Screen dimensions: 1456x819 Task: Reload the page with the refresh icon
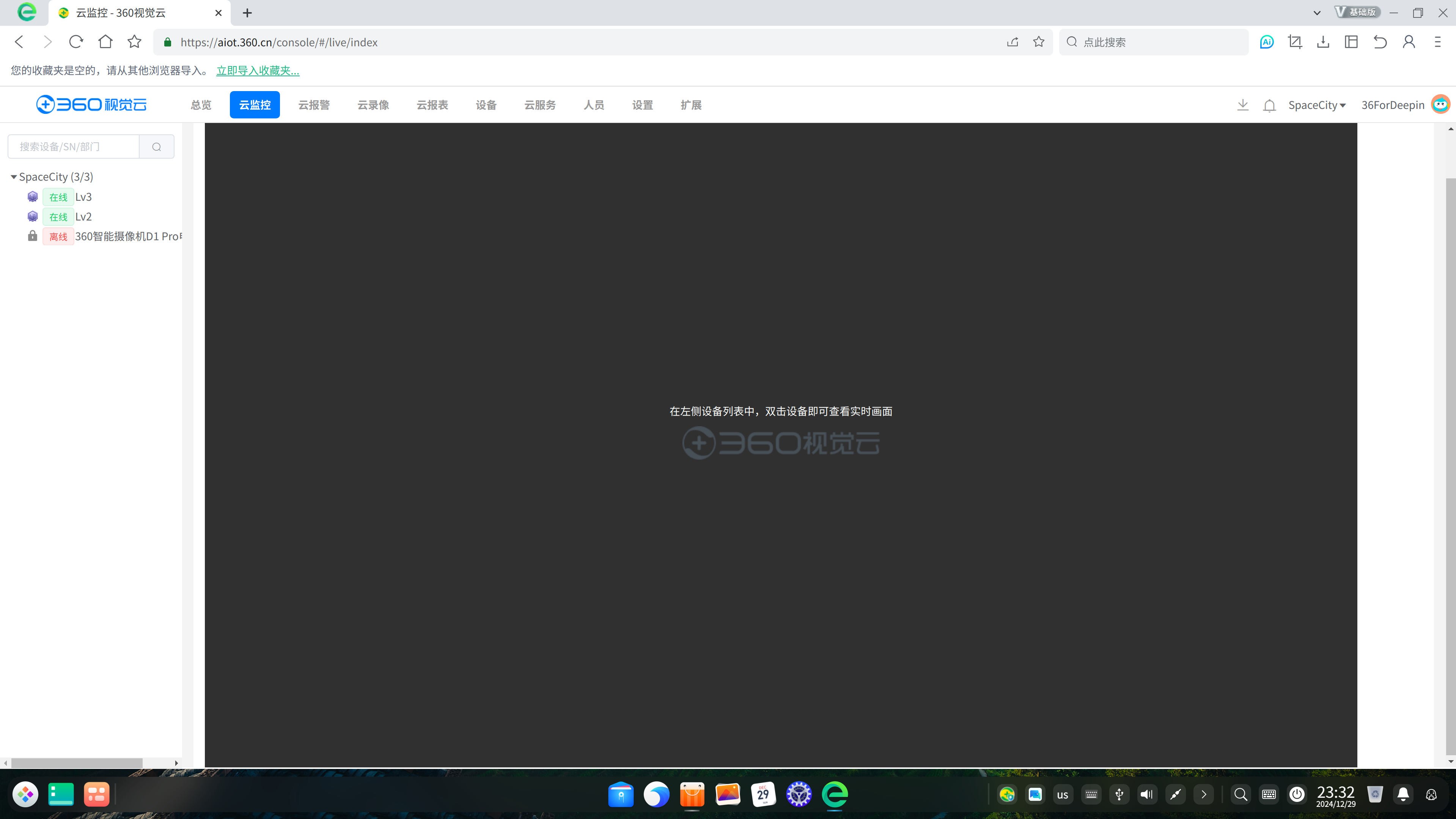pyautogui.click(x=76, y=42)
